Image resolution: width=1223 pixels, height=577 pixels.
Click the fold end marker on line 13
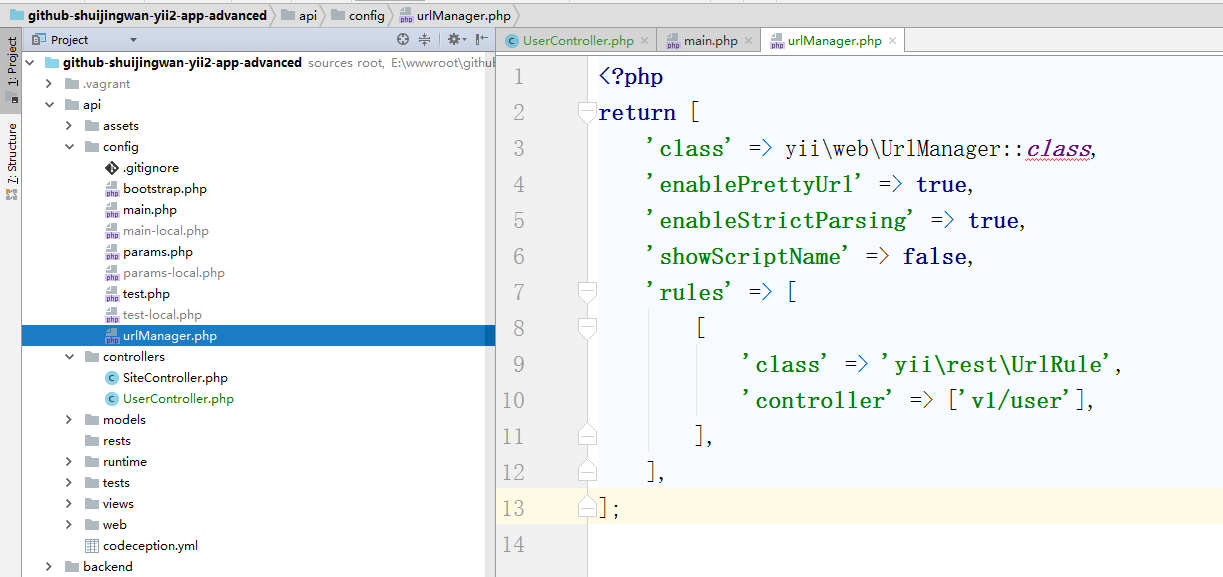(x=587, y=508)
